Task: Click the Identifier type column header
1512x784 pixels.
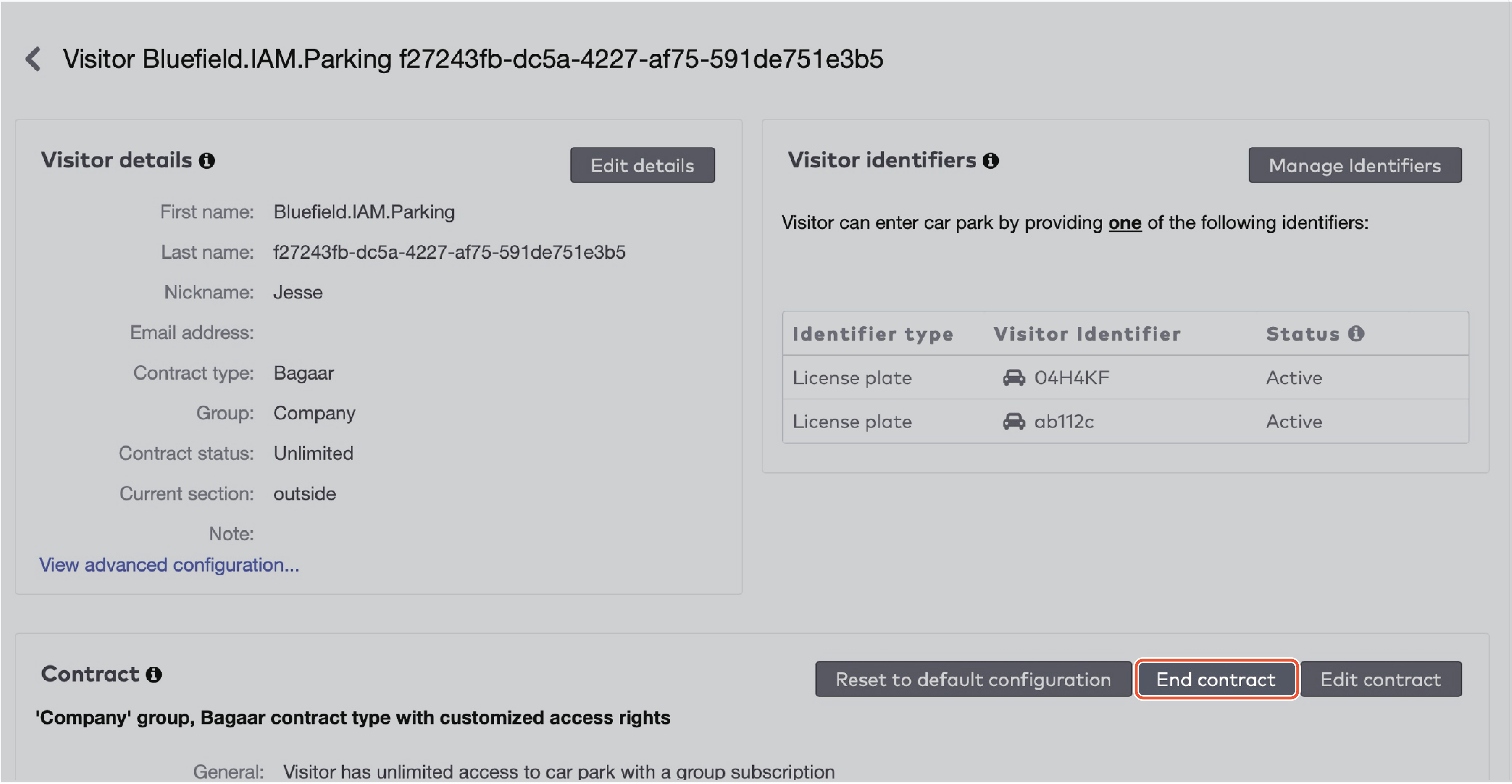Action: pos(873,334)
